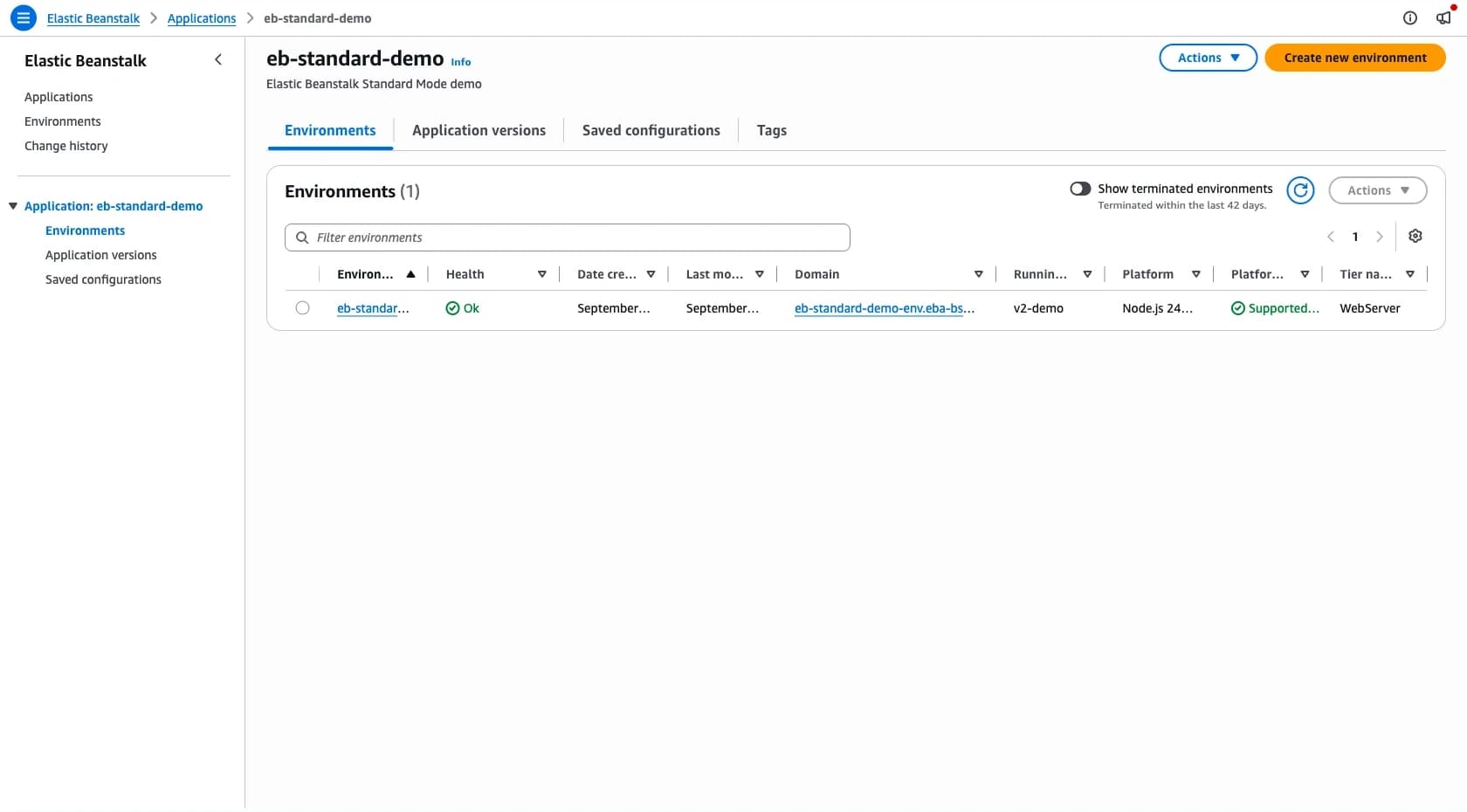Open the eb-standar... environment name link

pos(373,308)
